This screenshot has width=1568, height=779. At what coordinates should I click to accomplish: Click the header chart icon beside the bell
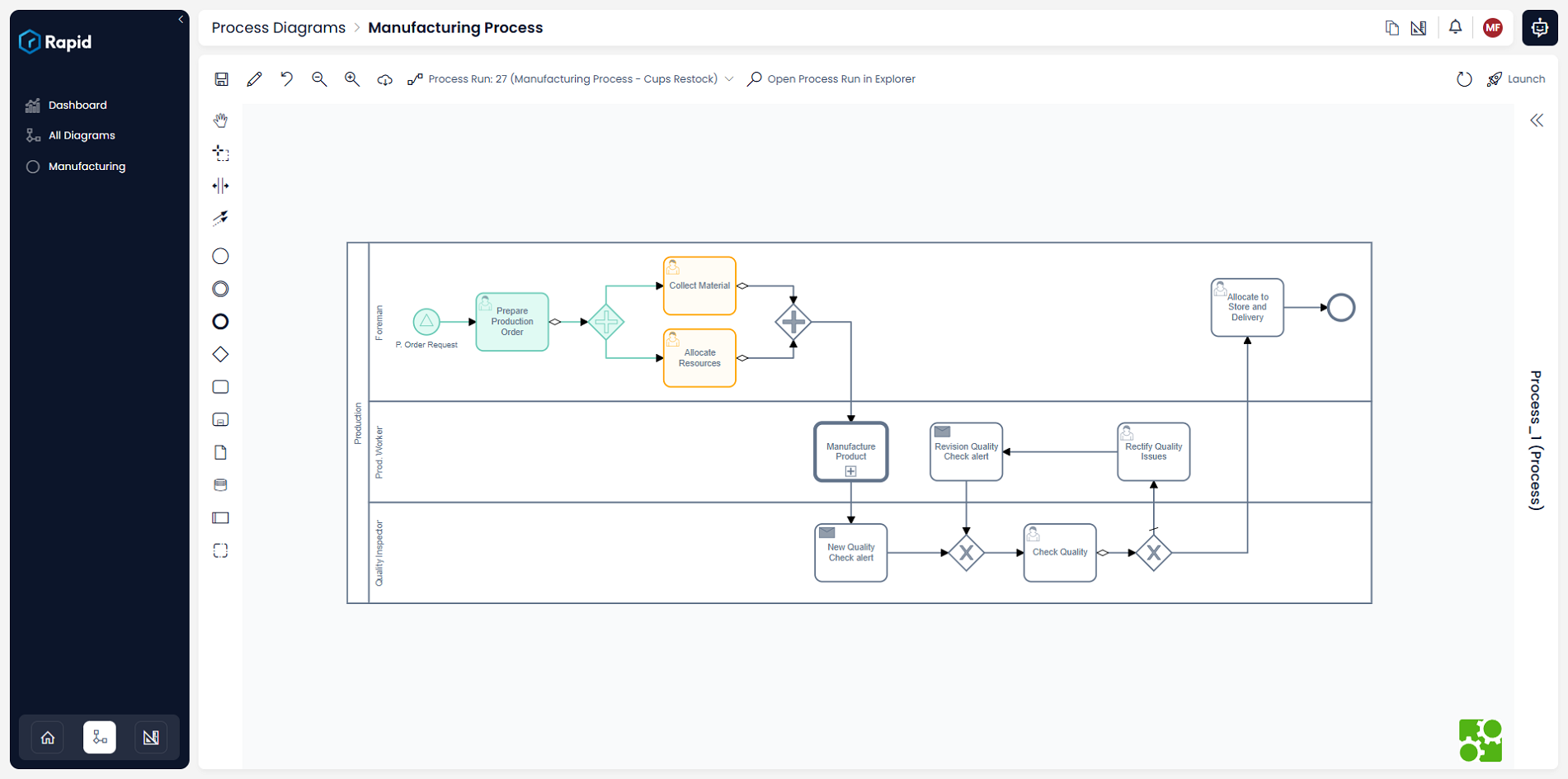[x=1419, y=28]
